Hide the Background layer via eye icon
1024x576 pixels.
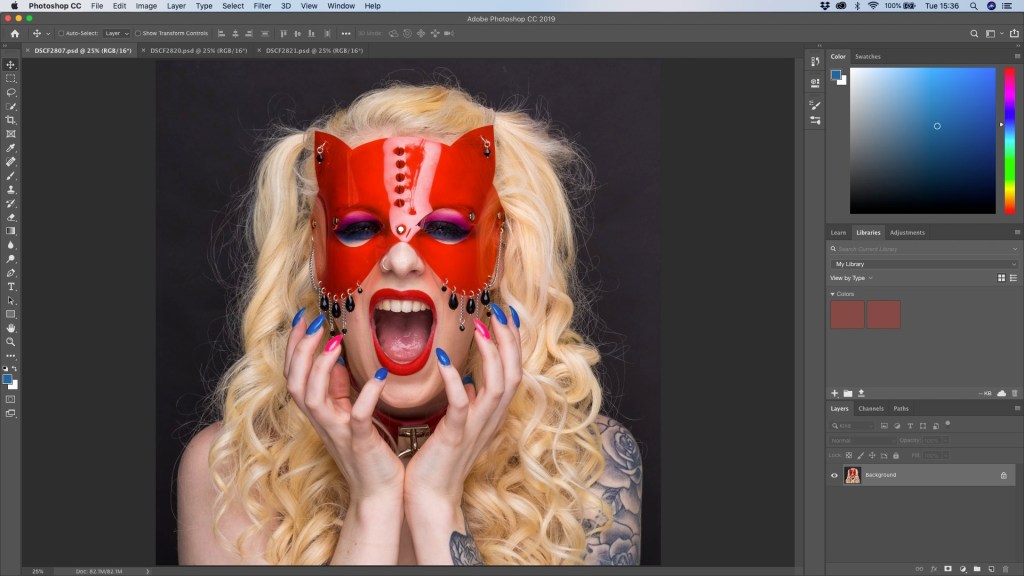(835, 475)
